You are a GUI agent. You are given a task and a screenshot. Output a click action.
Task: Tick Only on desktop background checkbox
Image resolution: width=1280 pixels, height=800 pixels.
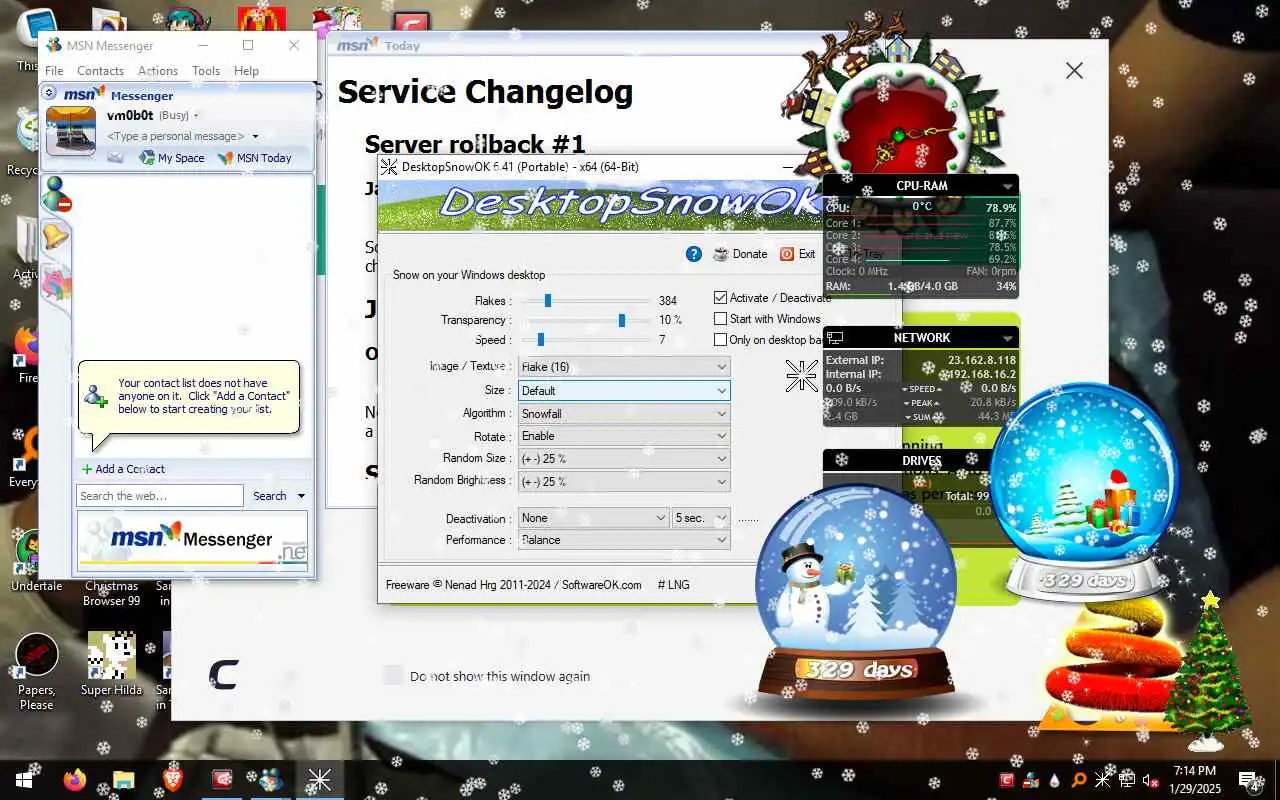(720, 340)
